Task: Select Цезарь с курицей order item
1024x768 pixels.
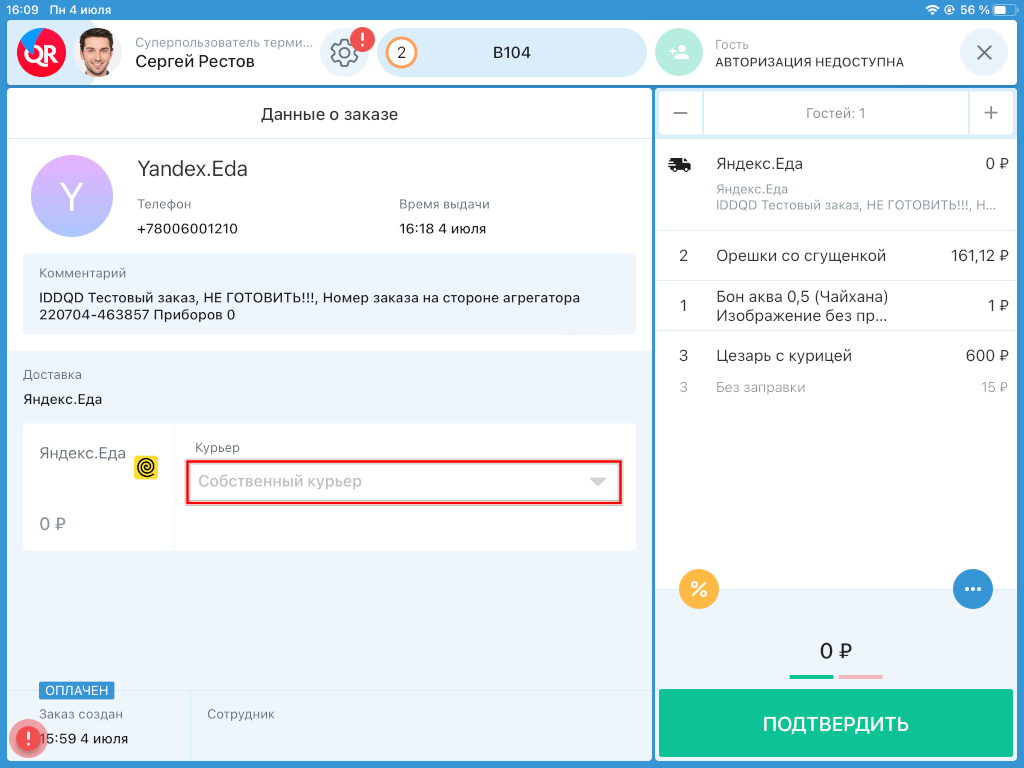Action: pyautogui.click(x=835, y=356)
